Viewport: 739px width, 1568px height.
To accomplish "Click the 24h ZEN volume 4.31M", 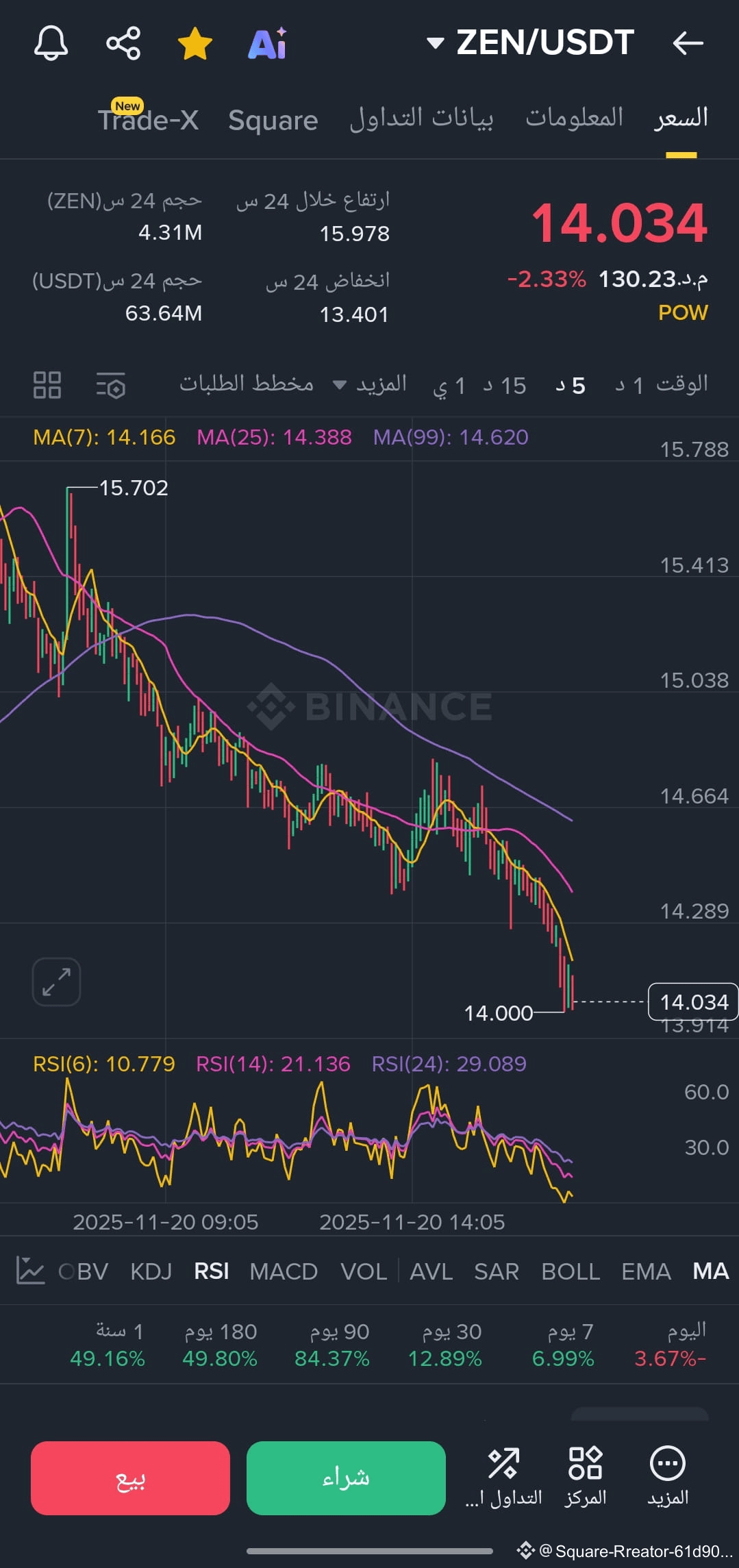I will point(171,233).
